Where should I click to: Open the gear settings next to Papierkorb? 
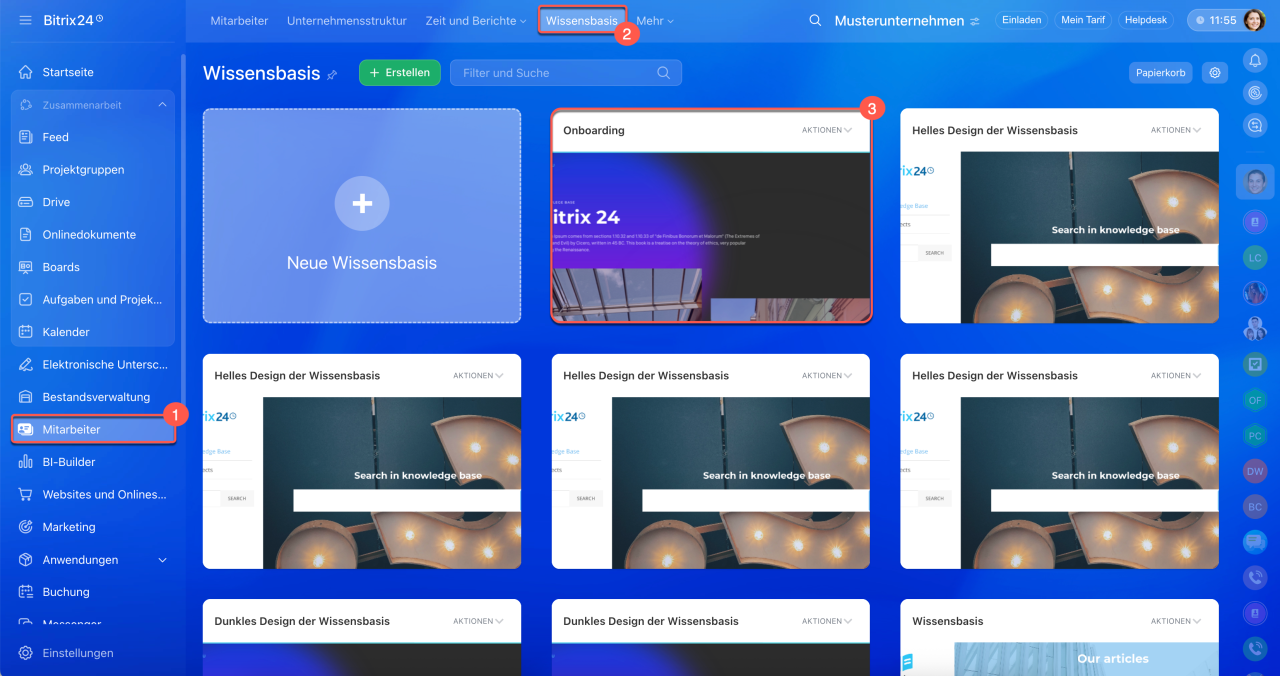1215,73
